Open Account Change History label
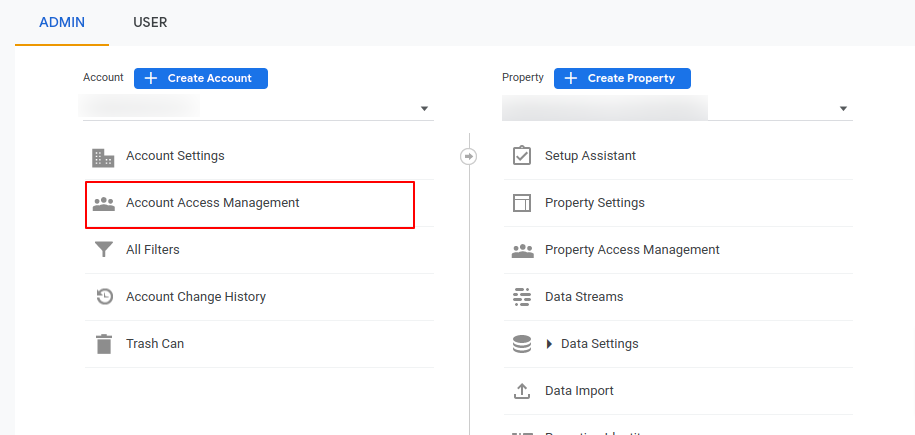The width and height of the screenshot is (915, 435). (195, 297)
